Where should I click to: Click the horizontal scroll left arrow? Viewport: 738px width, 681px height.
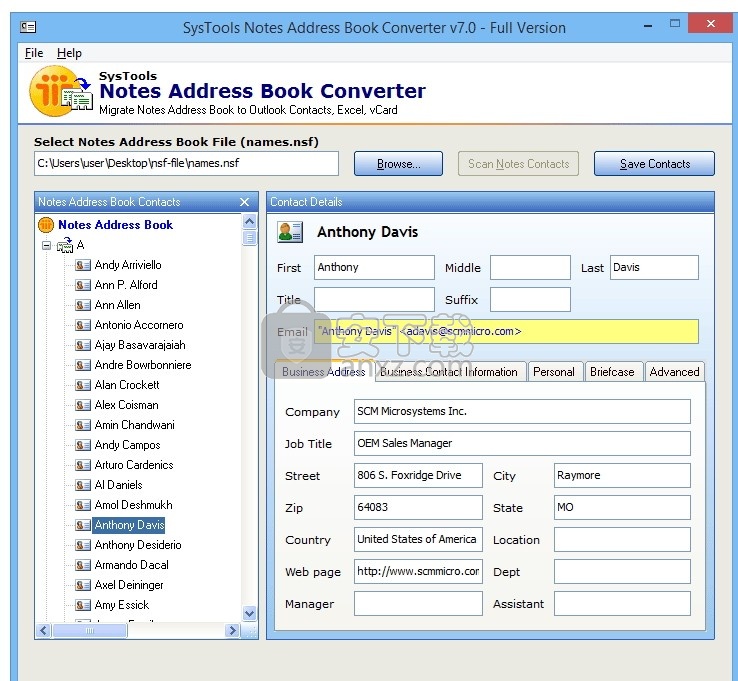pyautogui.click(x=44, y=631)
